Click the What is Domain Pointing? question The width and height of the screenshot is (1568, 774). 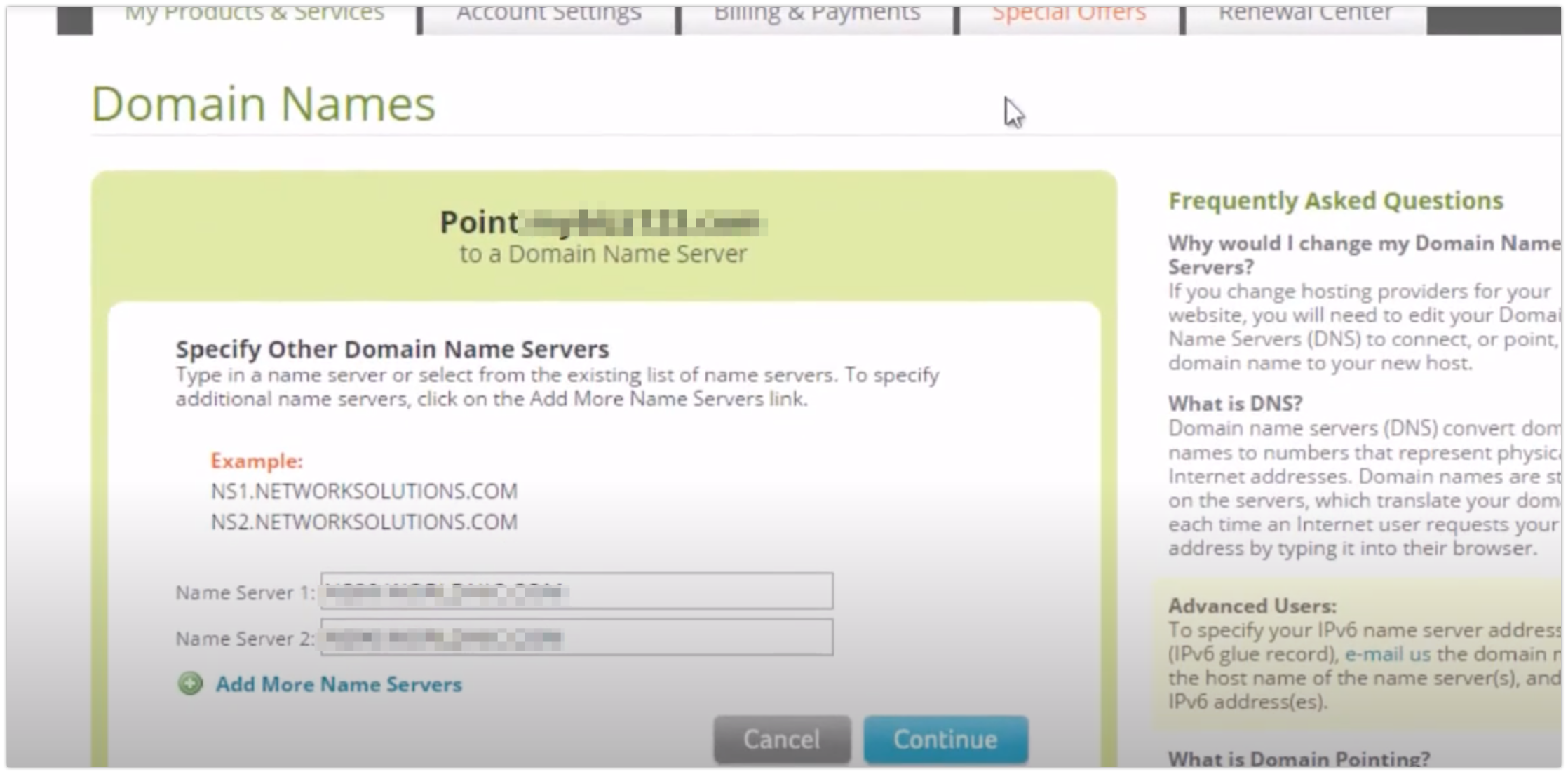click(x=1299, y=759)
